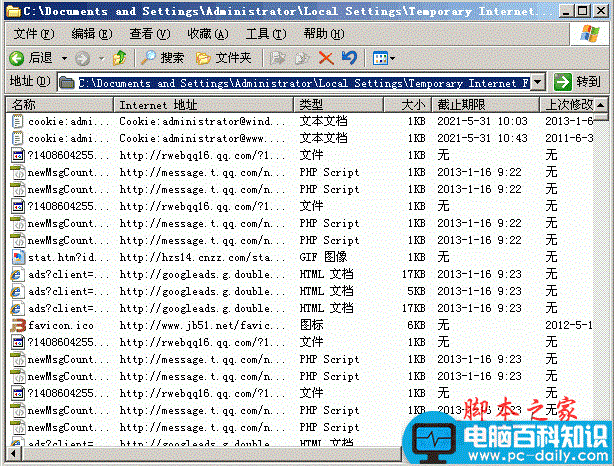Image resolution: width=614 pixels, height=466 pixels.
Task: Open the 搜索 search magnifier
Action: (148, 58)
